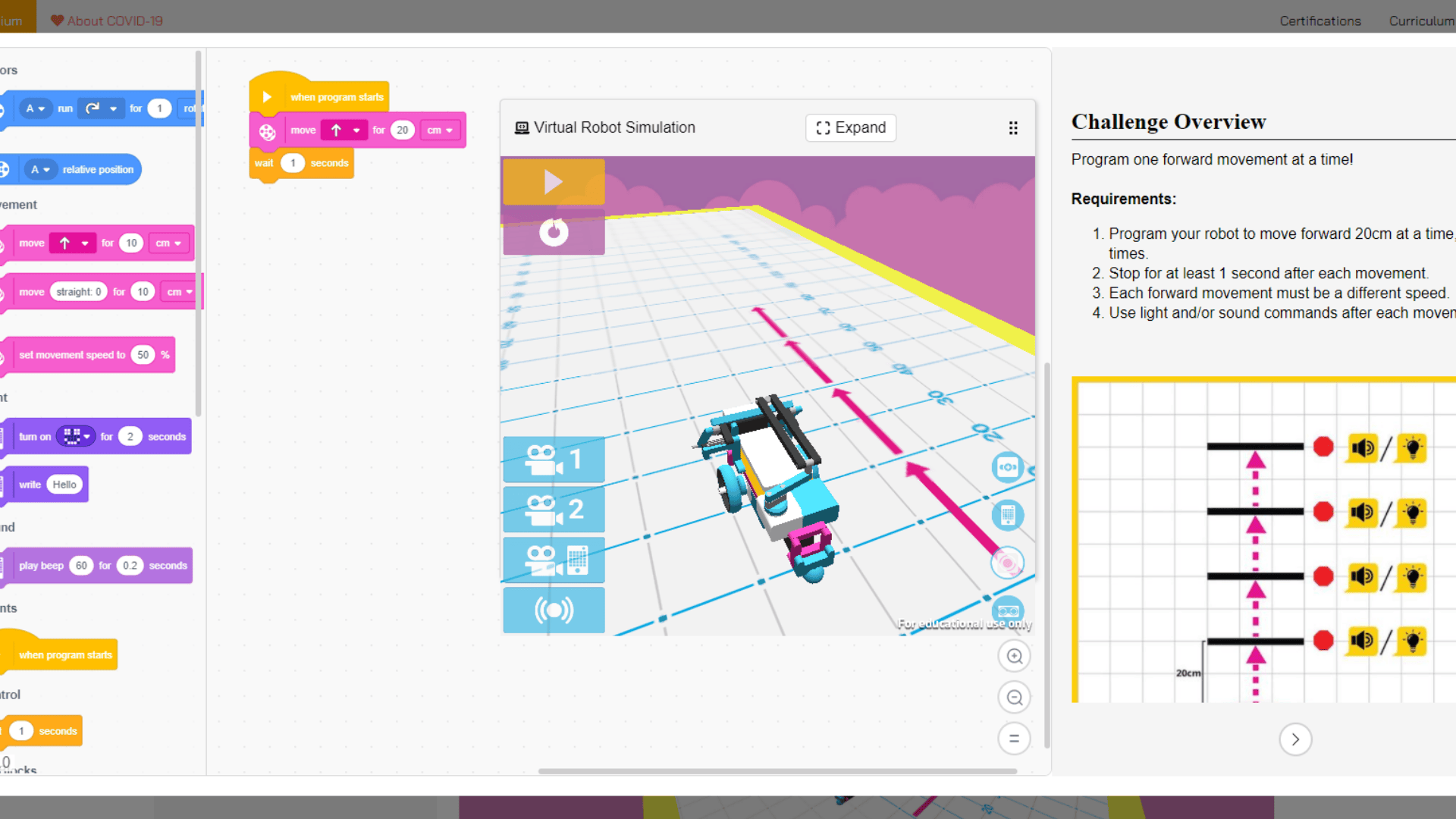This screenshot has height=819, width=1456.
Task: Open the simulation panel three-dot menu
Action: pos(1013,128)
